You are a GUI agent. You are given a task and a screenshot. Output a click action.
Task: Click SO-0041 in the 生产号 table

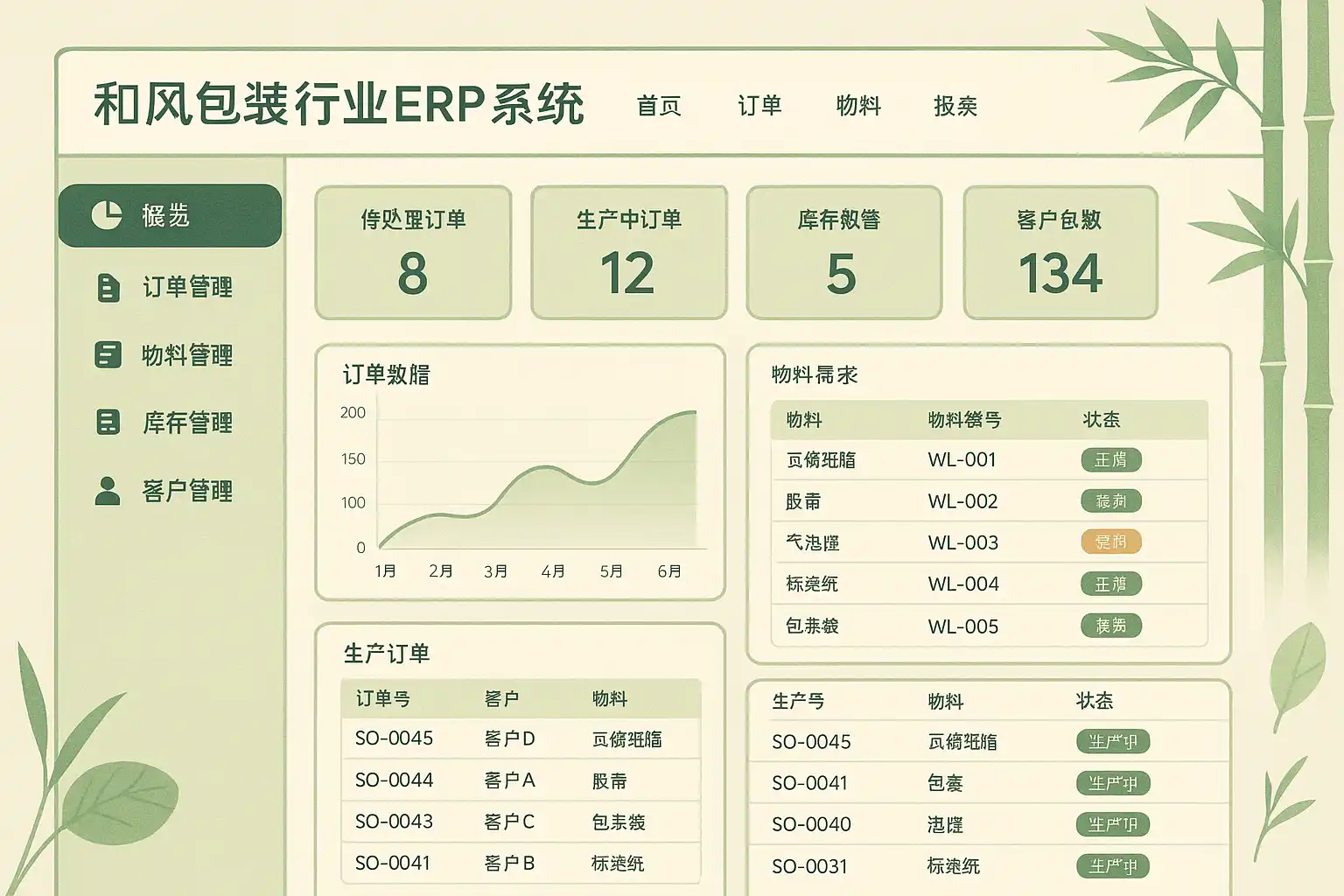pos(809,783)
